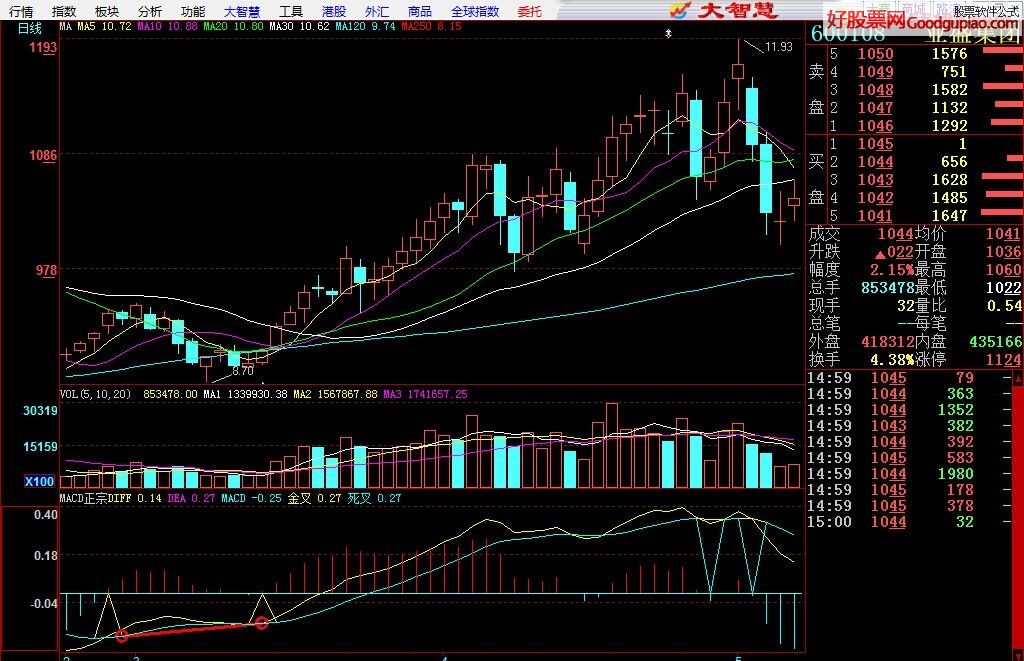Click the 15:00 tick row time
Image resolution: width=1024 pixels, height=661 pixels.
pos(829,522)
